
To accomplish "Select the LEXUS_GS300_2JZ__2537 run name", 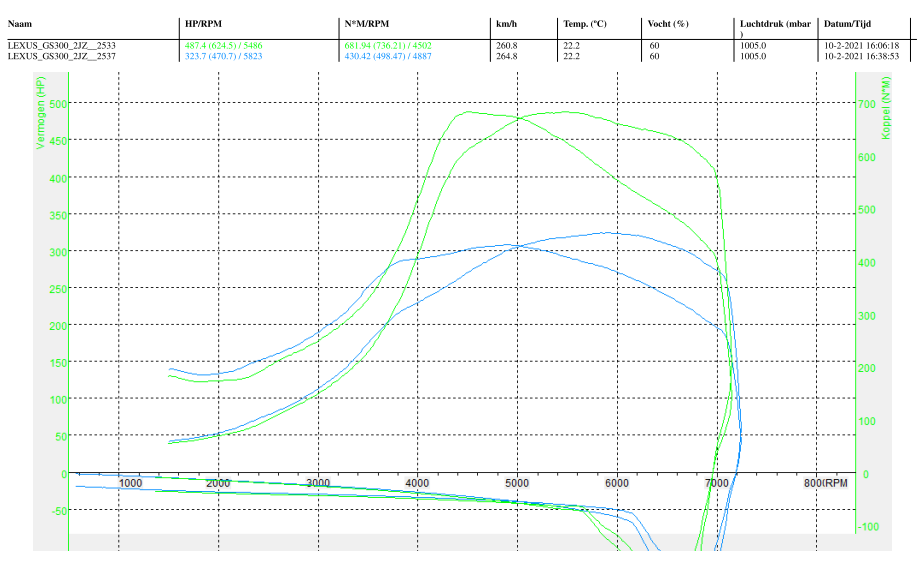I will [61, 57].
